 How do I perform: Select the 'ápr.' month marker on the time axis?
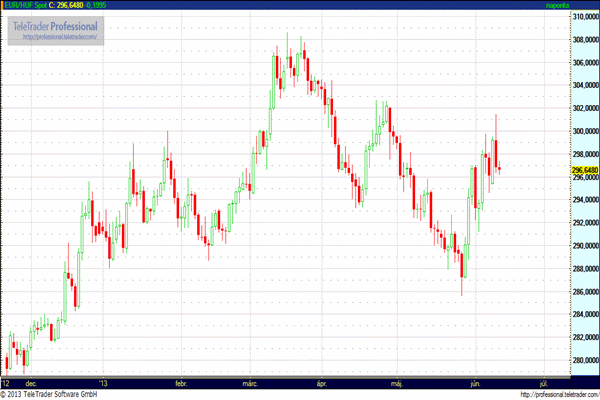point(322,382)
